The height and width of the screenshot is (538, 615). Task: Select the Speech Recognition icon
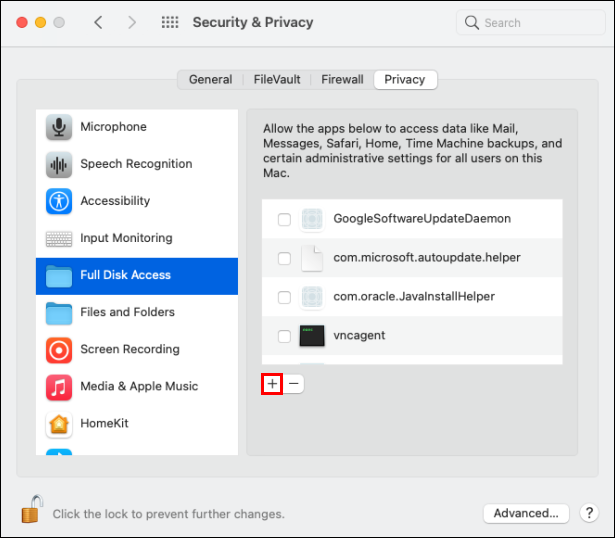pos(60,164)
